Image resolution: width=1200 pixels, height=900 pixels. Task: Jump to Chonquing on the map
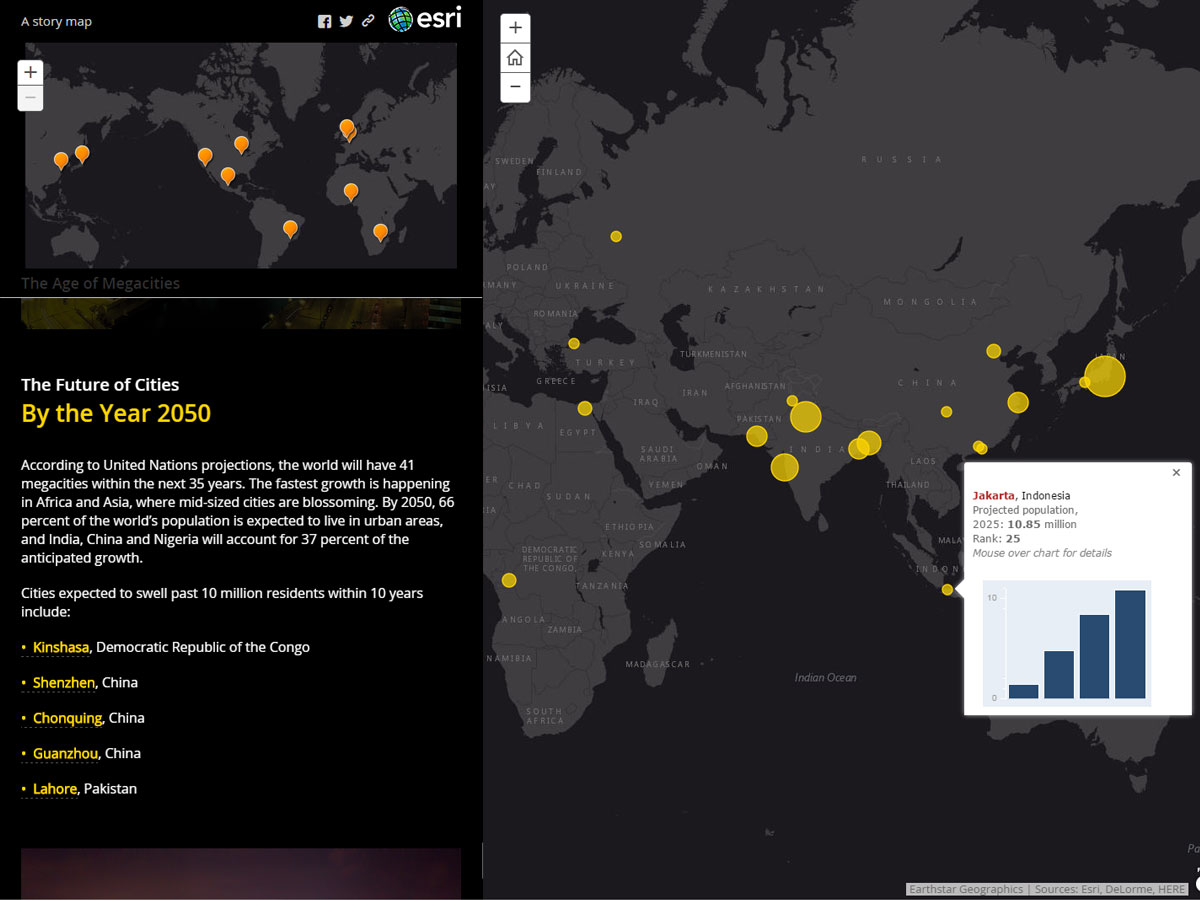(67, 718)
